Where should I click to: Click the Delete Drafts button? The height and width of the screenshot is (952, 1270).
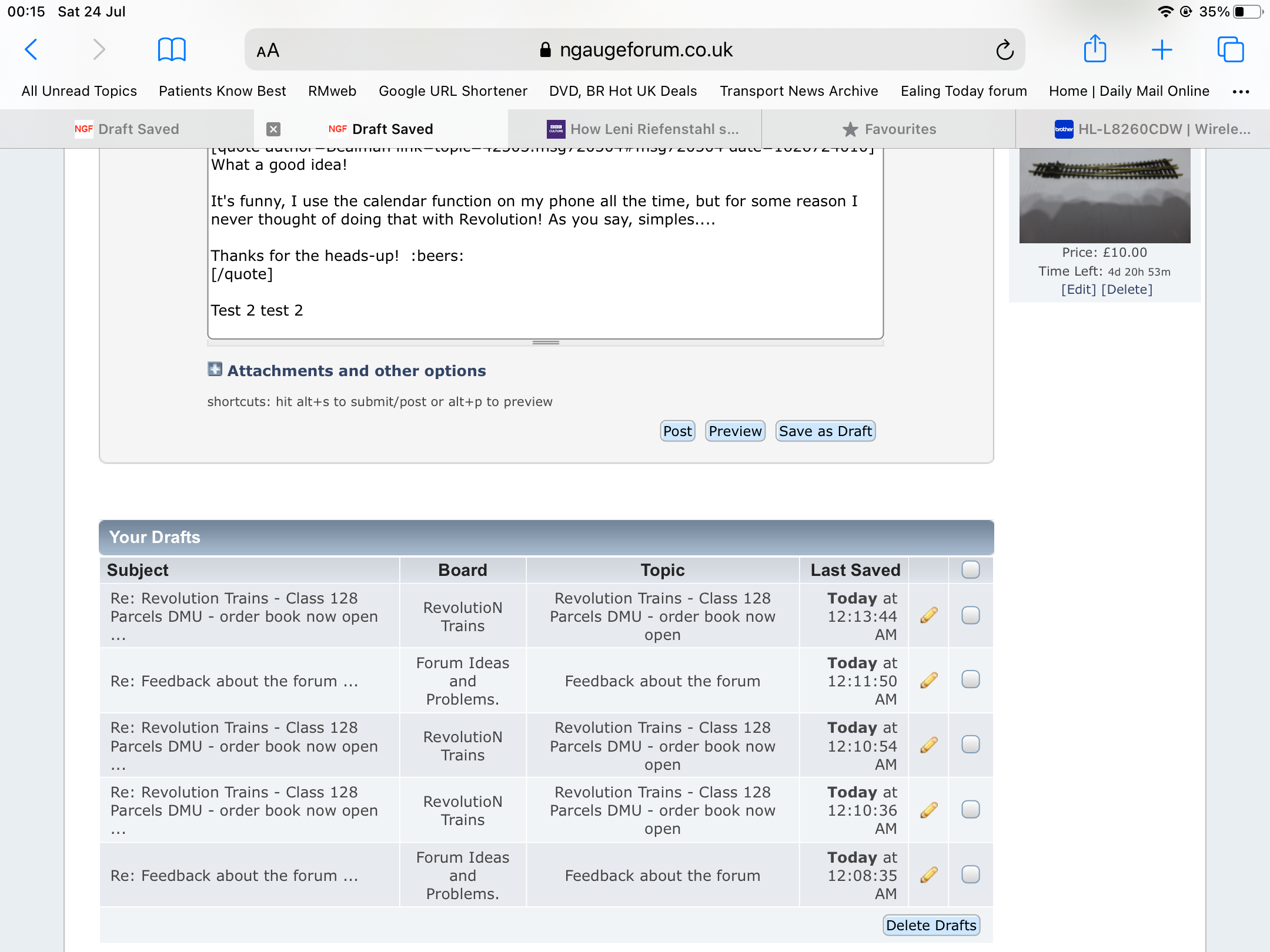coord(931,926)
